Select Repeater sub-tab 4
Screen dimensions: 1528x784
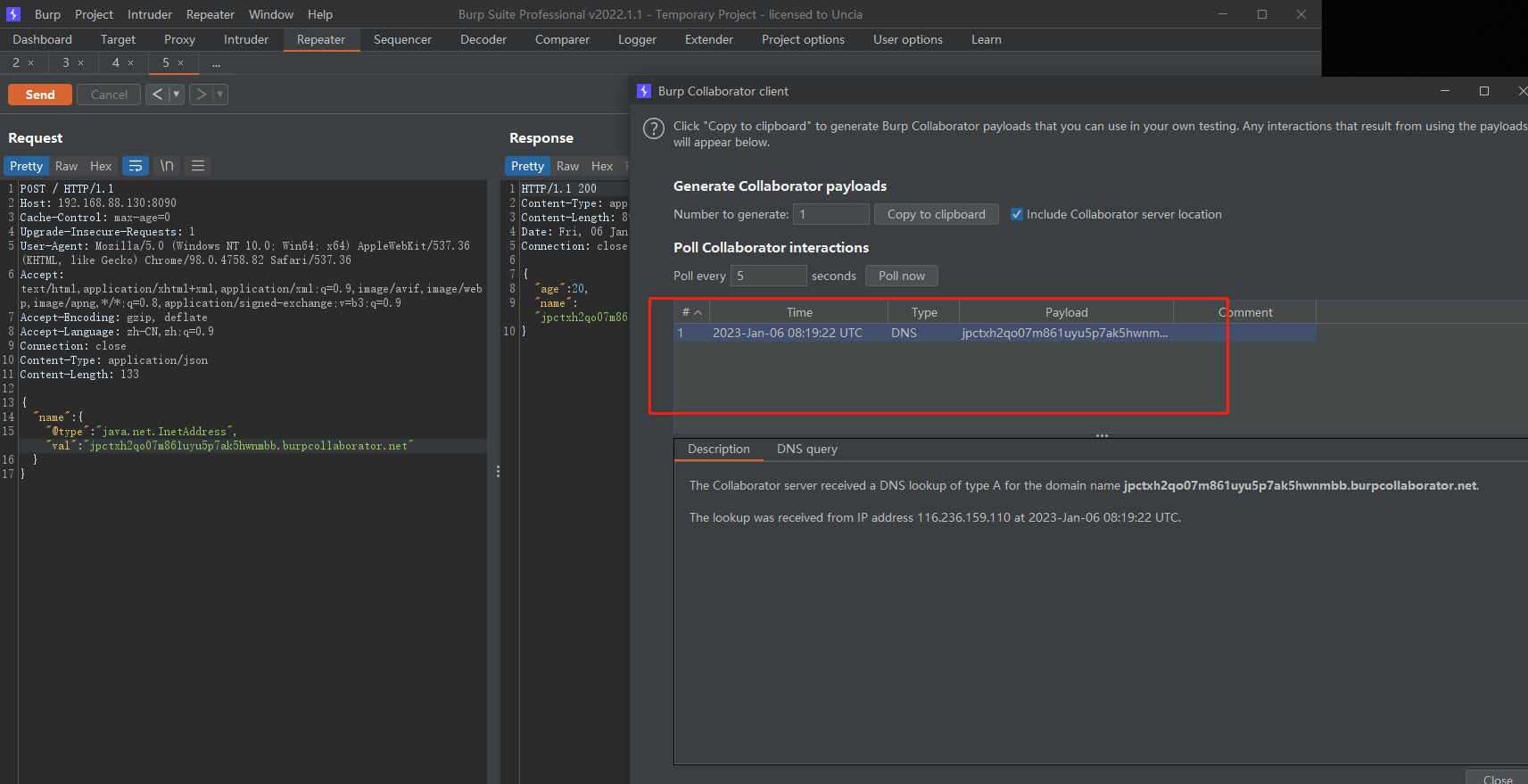coord(116,62)
